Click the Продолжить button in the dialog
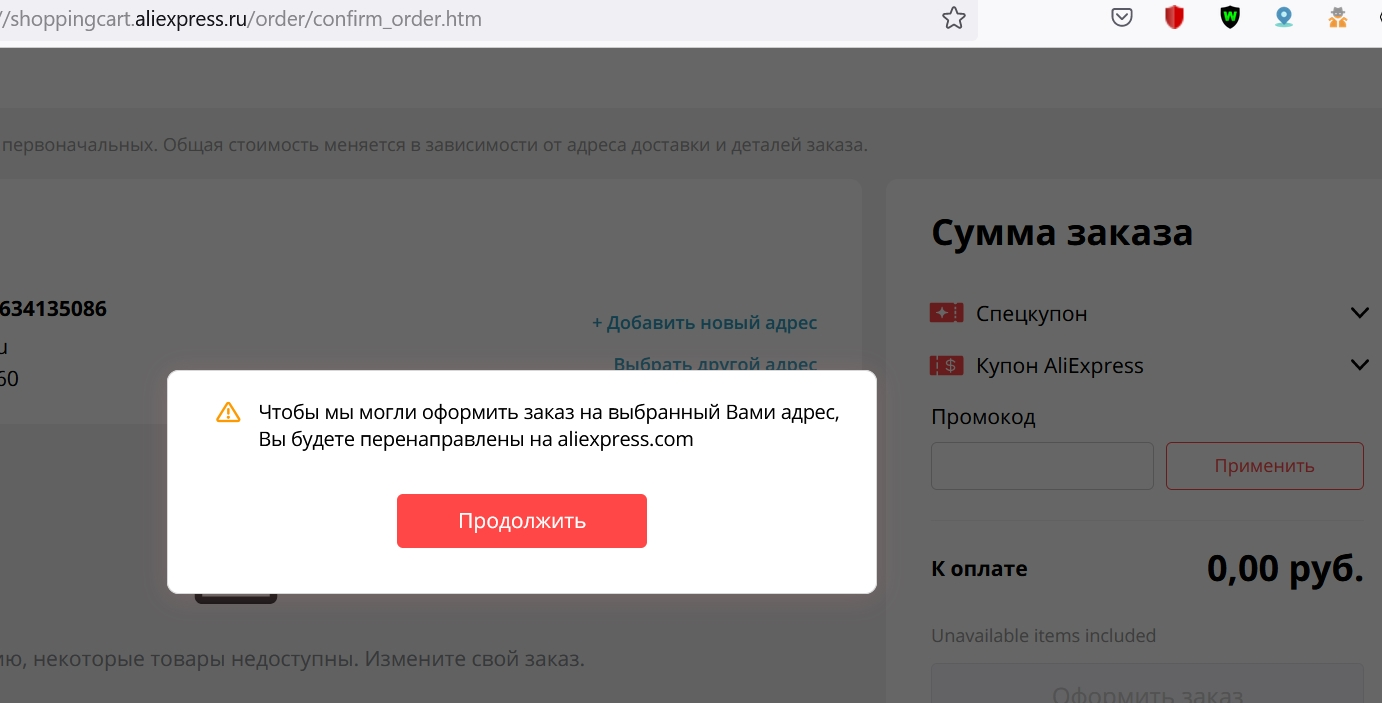 [x=522, y=521]
